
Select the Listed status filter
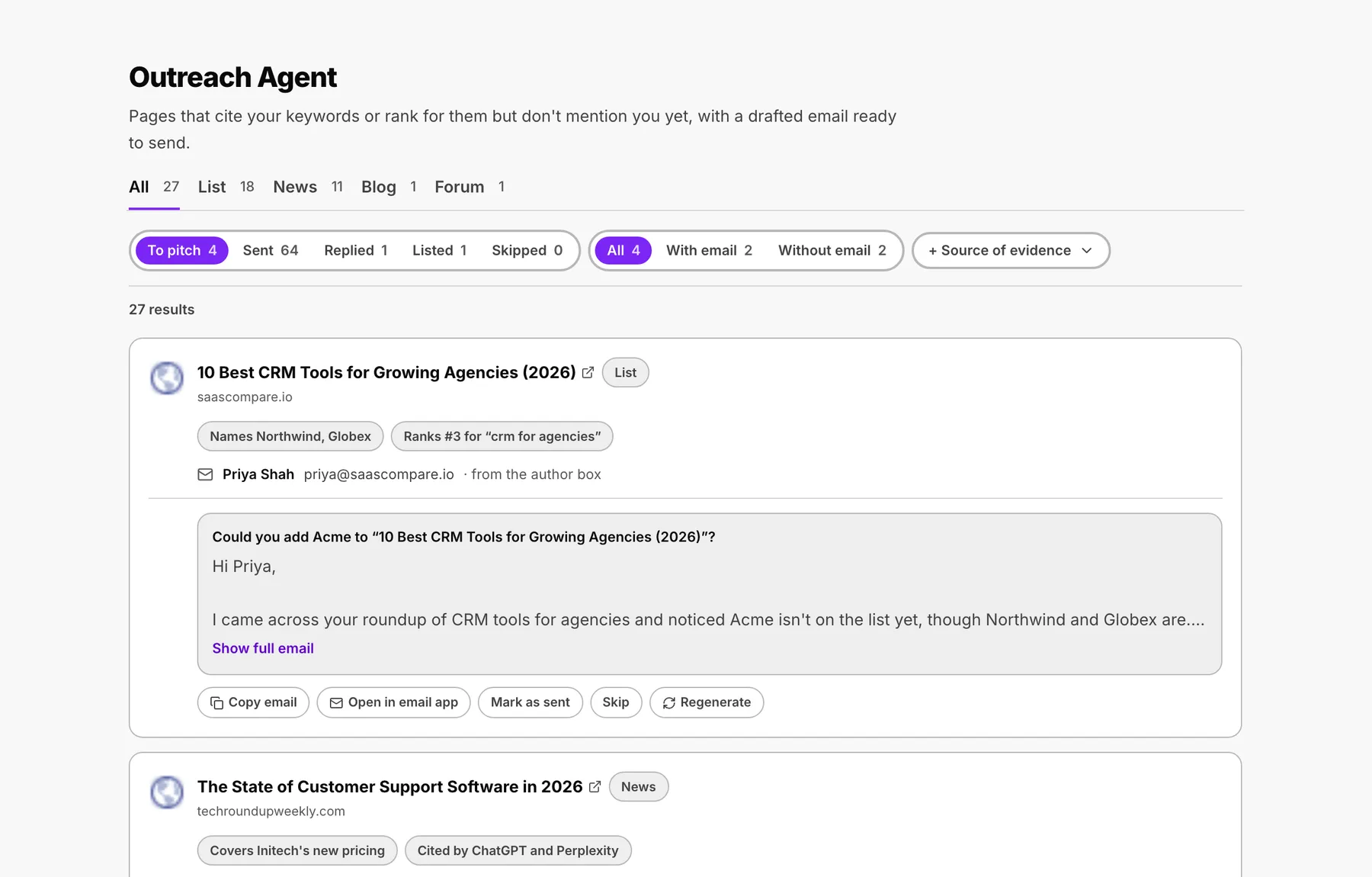click(440, 250)
